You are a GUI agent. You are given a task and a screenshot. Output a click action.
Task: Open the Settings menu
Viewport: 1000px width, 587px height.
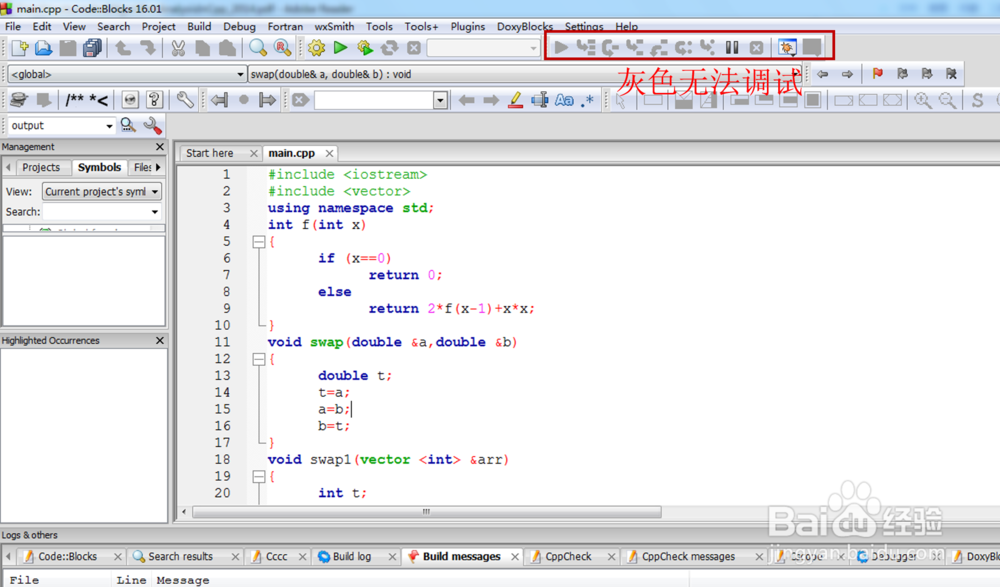point(584,26)
